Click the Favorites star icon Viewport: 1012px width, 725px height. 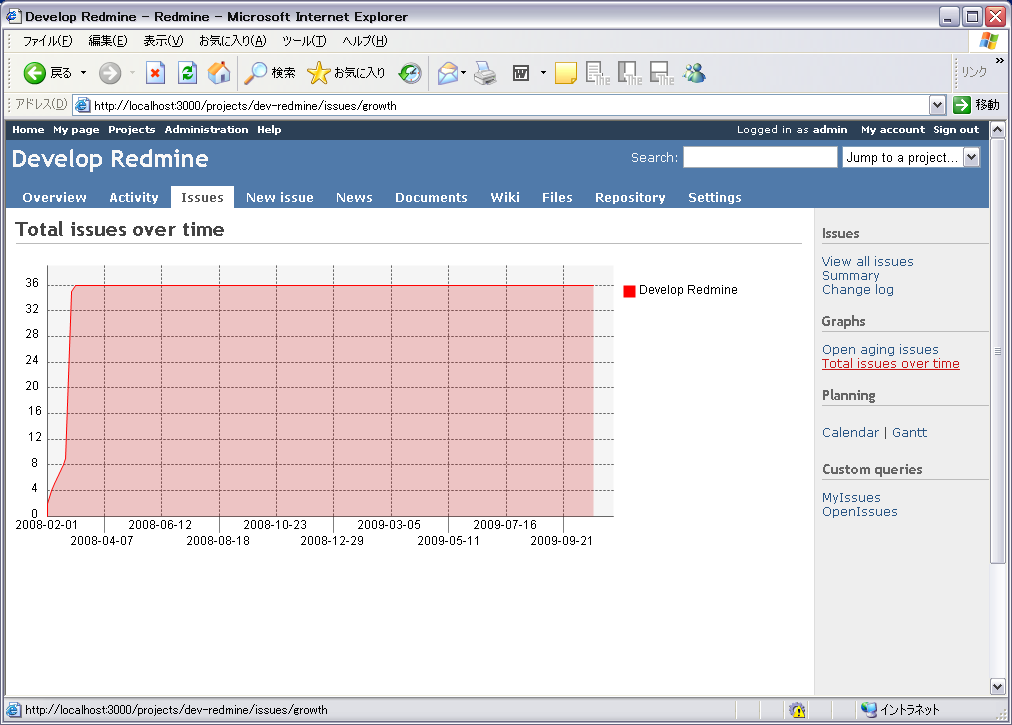318,73
